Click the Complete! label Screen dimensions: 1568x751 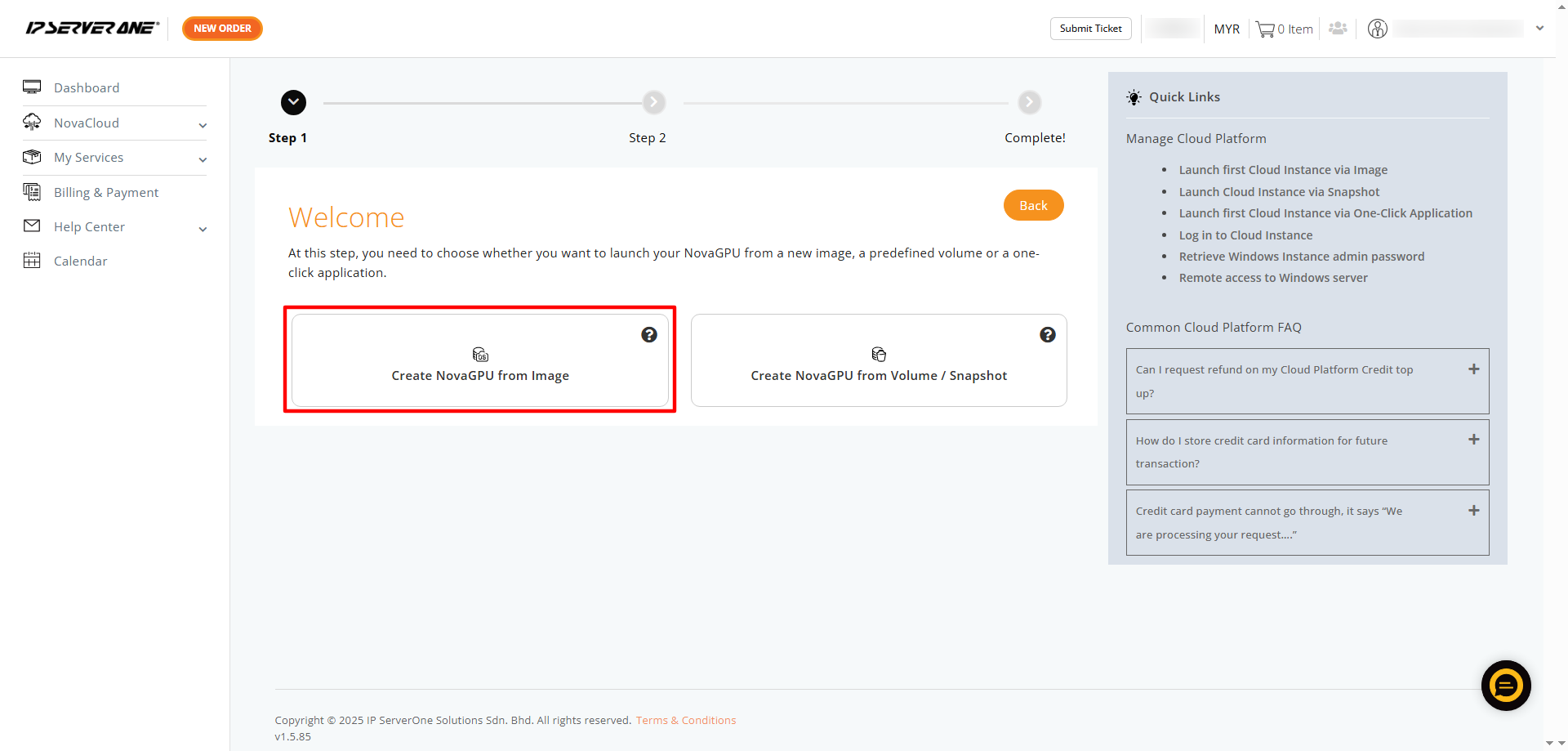(1035, 138)
